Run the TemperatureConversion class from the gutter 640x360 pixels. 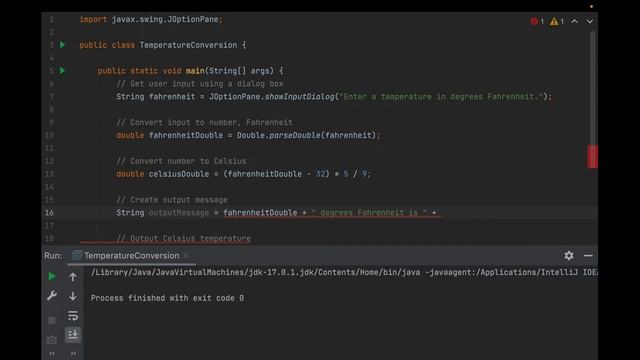coord(62,45)
